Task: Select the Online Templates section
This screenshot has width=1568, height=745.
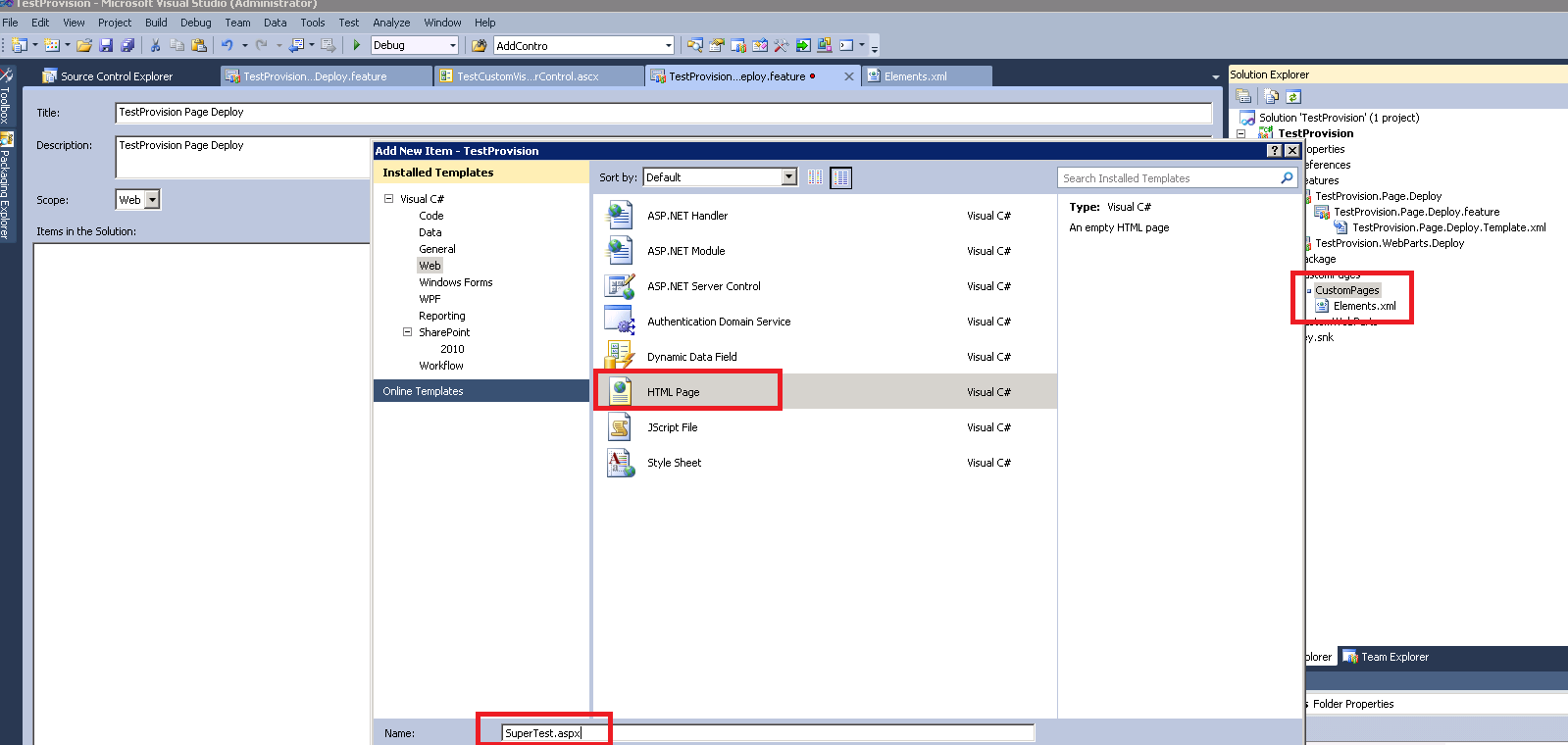Action: pos(481,391)
